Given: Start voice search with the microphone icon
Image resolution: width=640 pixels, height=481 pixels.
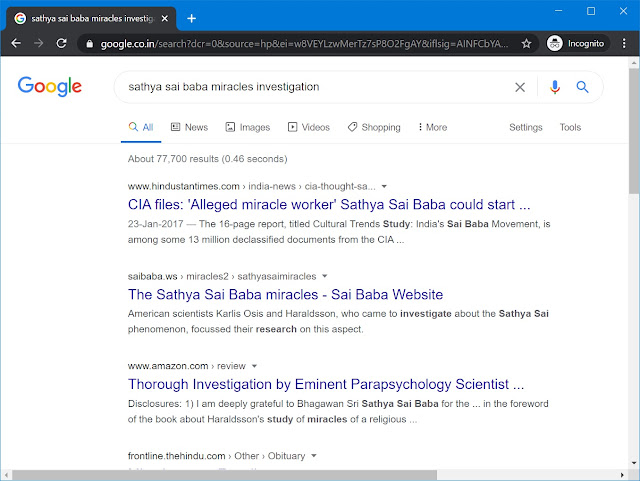Looking at the screenshot, I should coord(555,87).
